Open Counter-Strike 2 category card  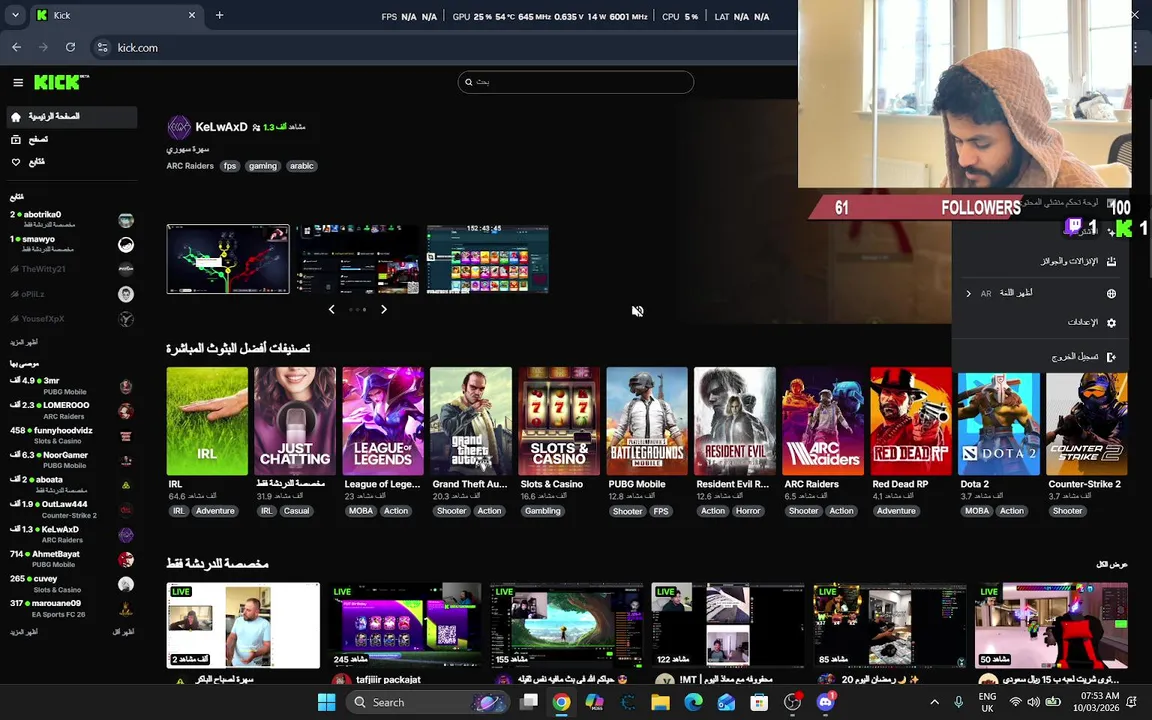[1087, 423]
